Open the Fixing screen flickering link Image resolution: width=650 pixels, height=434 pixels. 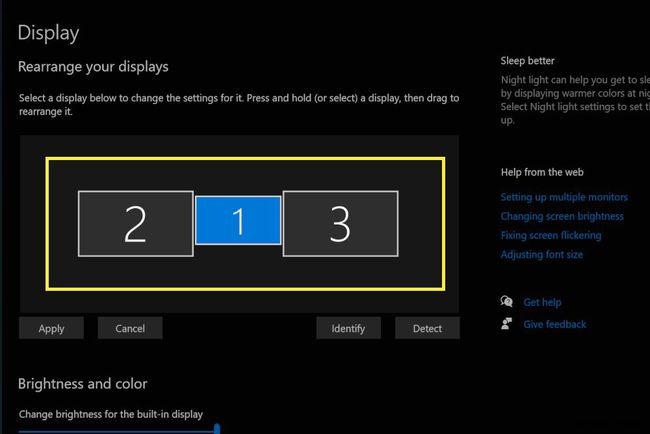tap(551, 236)
